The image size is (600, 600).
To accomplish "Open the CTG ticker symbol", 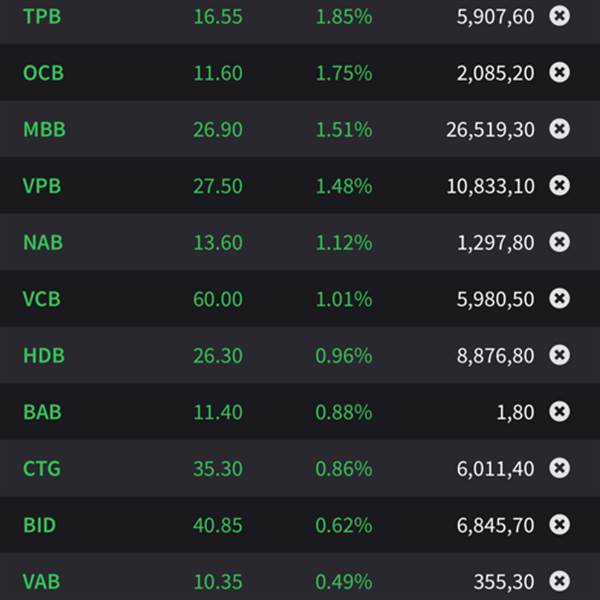I will [x=41, y=468].
